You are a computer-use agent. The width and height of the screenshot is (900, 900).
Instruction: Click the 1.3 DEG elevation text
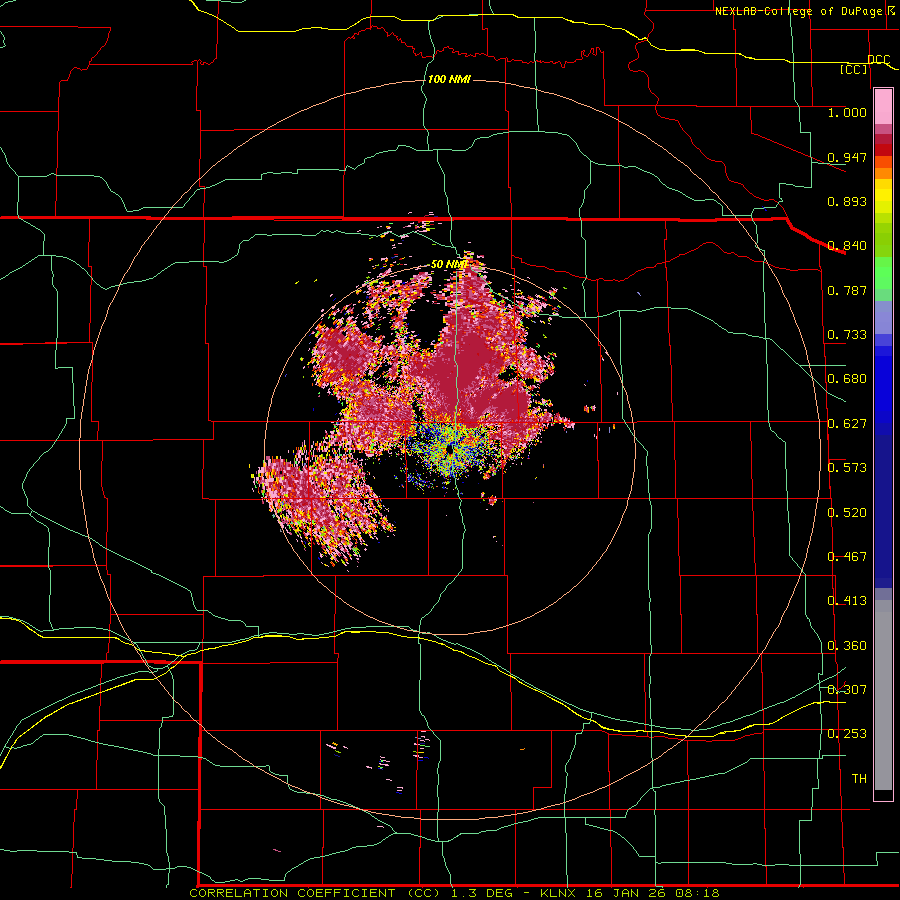pyautogui.click(x=484, y=893)
